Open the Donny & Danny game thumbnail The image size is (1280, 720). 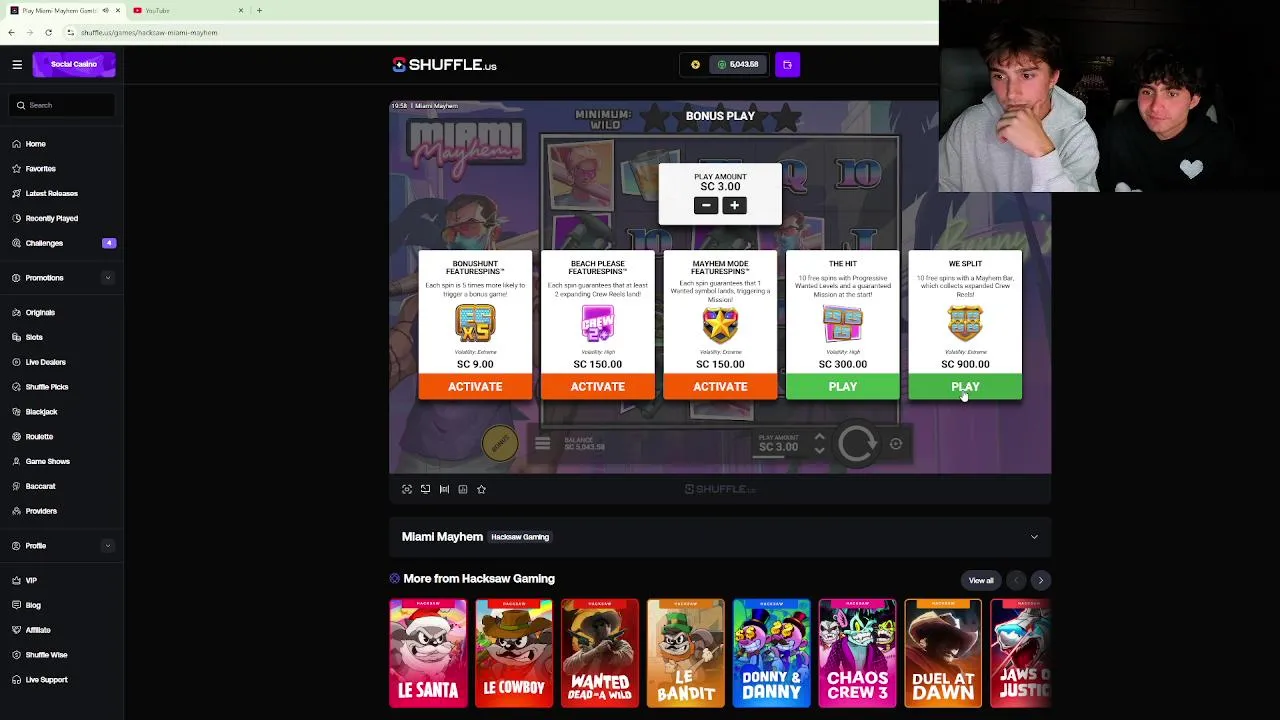(771, 653)
